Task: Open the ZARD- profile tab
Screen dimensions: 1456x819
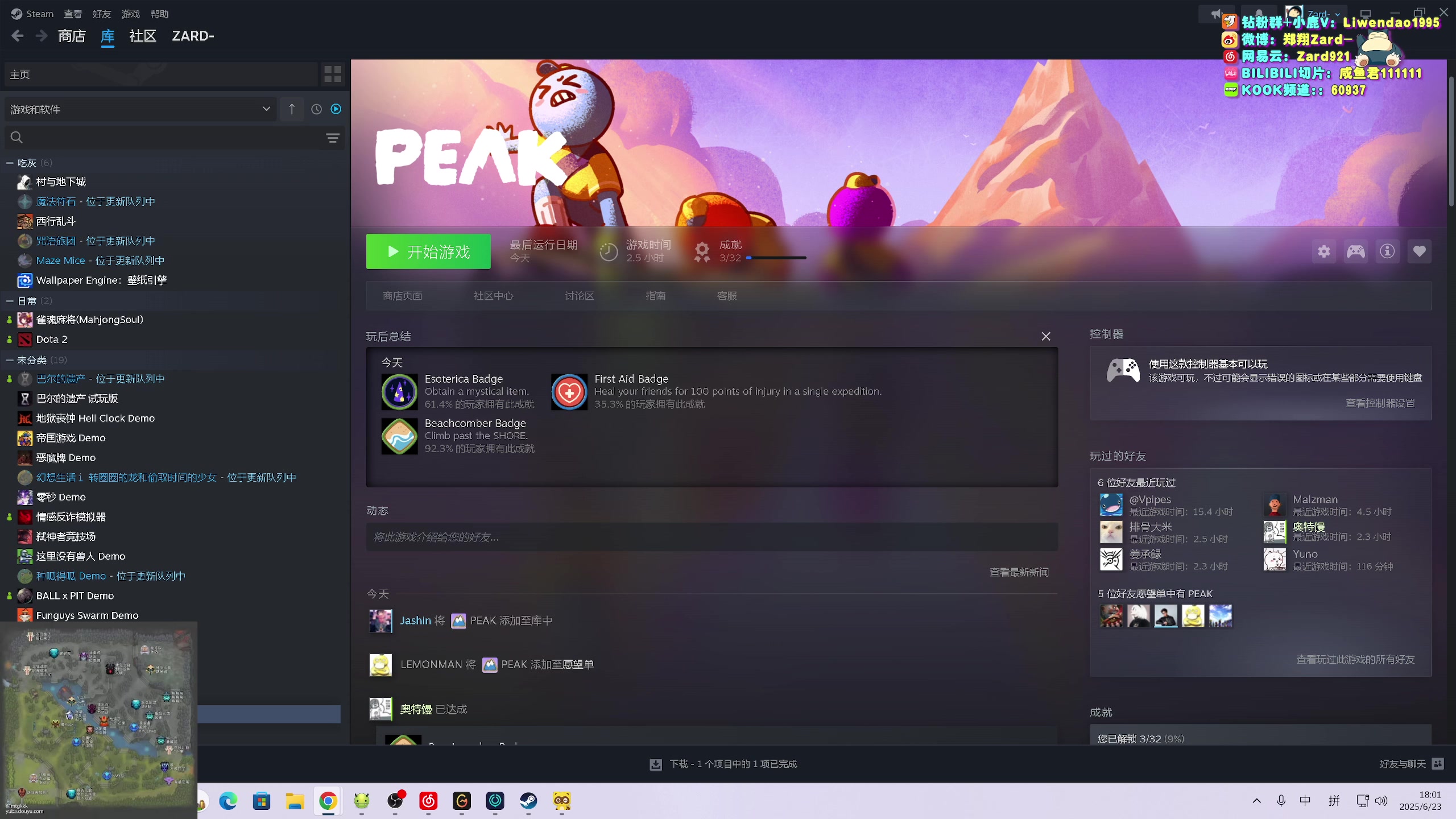Action: pyautogui.click(x=193, y=36)
